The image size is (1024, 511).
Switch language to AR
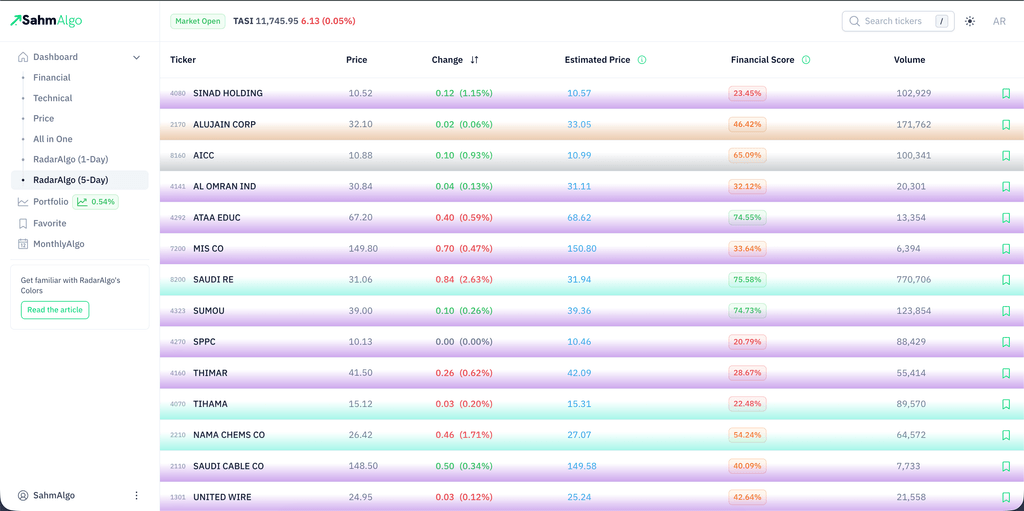999,21
